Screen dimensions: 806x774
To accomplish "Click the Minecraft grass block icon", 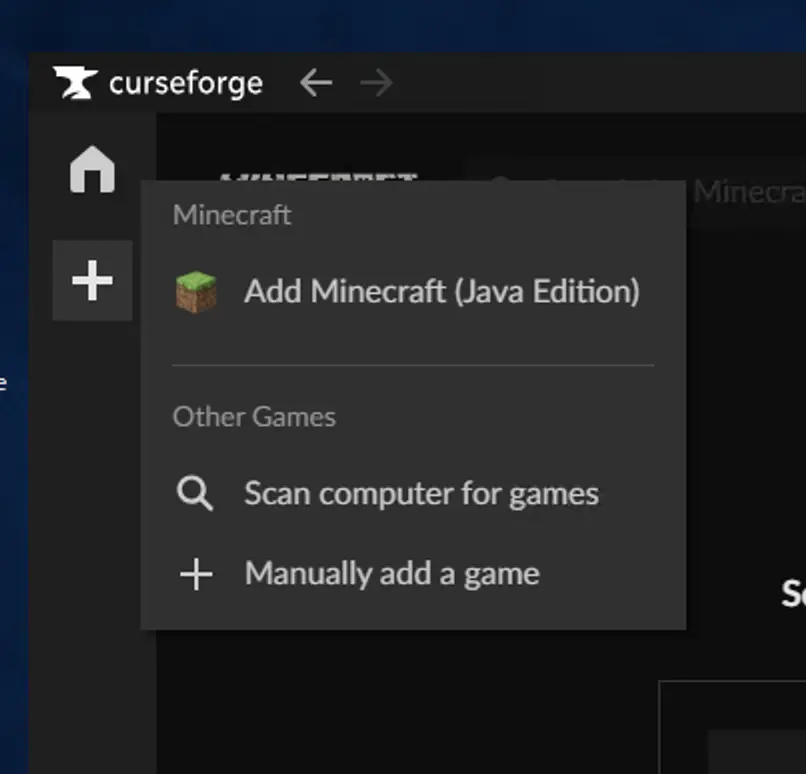I will tap(196, 292).
